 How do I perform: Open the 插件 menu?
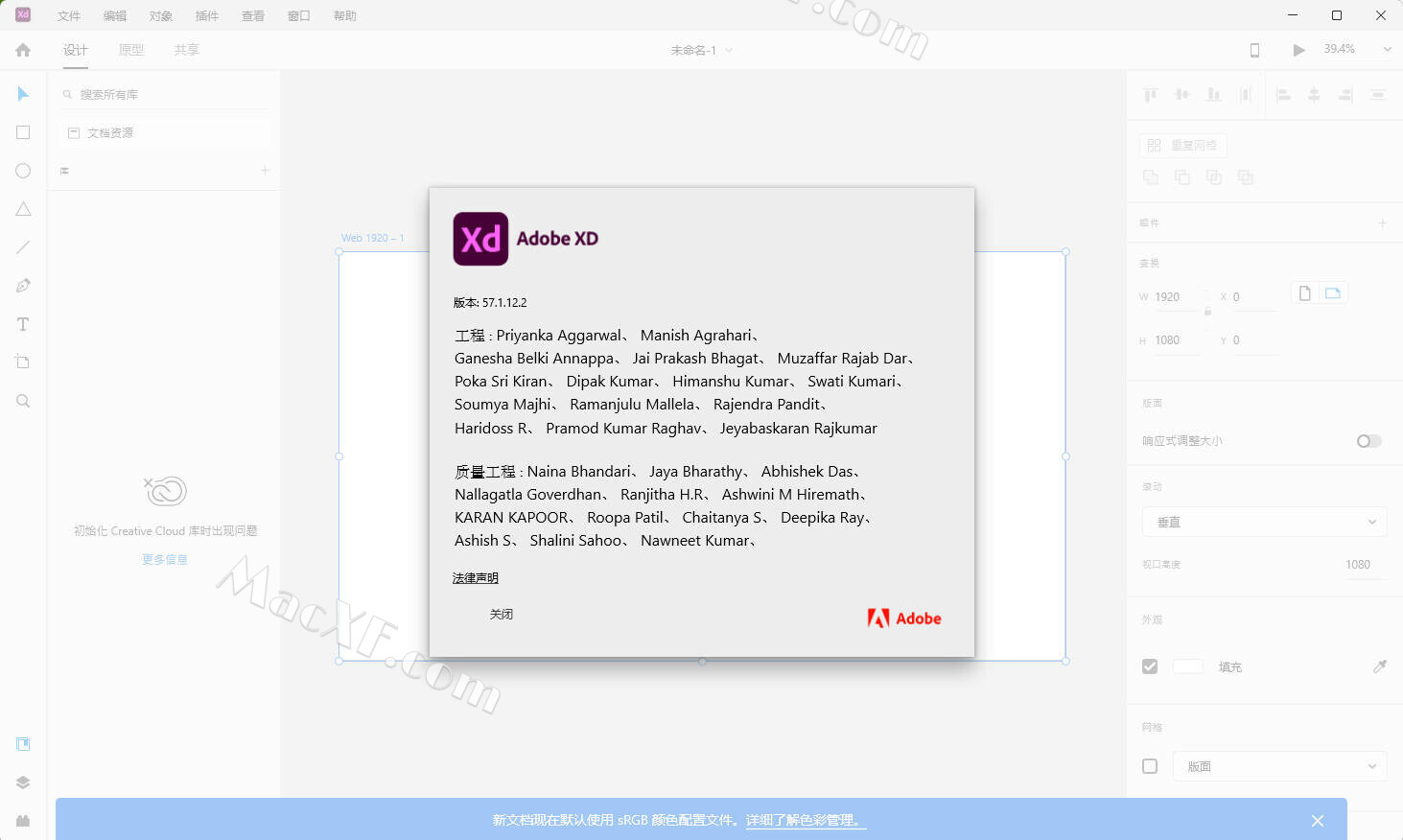(207, 16)
